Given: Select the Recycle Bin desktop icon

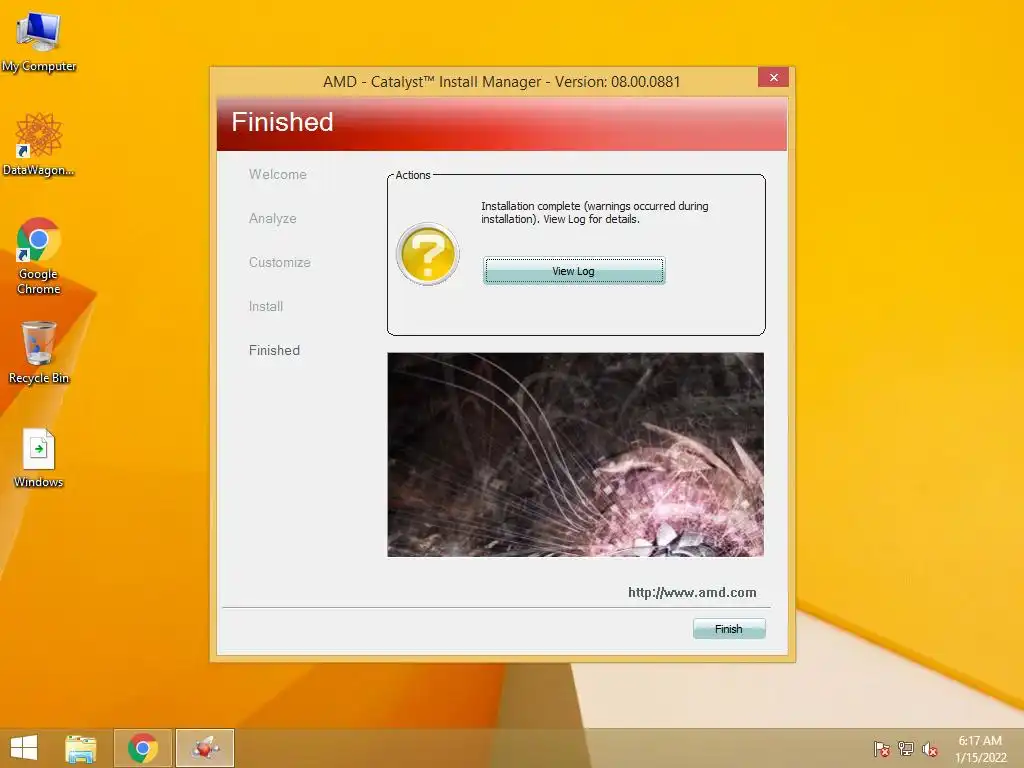Looking at the screenshot, I should pos(39,352).
